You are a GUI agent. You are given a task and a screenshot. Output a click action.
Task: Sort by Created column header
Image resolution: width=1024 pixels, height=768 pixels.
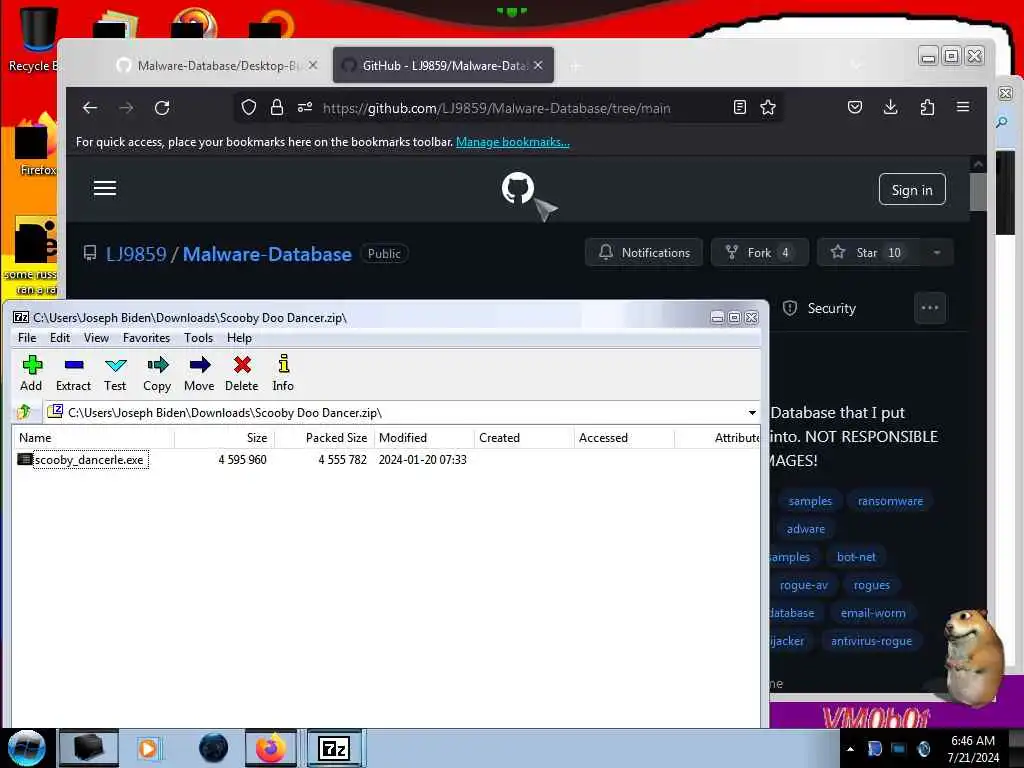[x=524, y=438]
